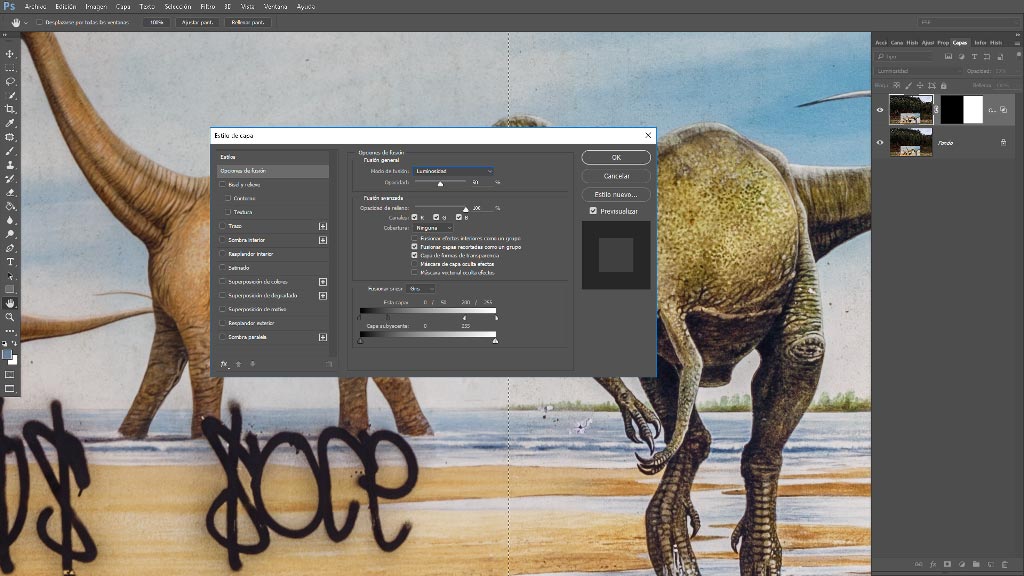Open the Ventana menu
1024x576 pixels.
tap(275, 7)
